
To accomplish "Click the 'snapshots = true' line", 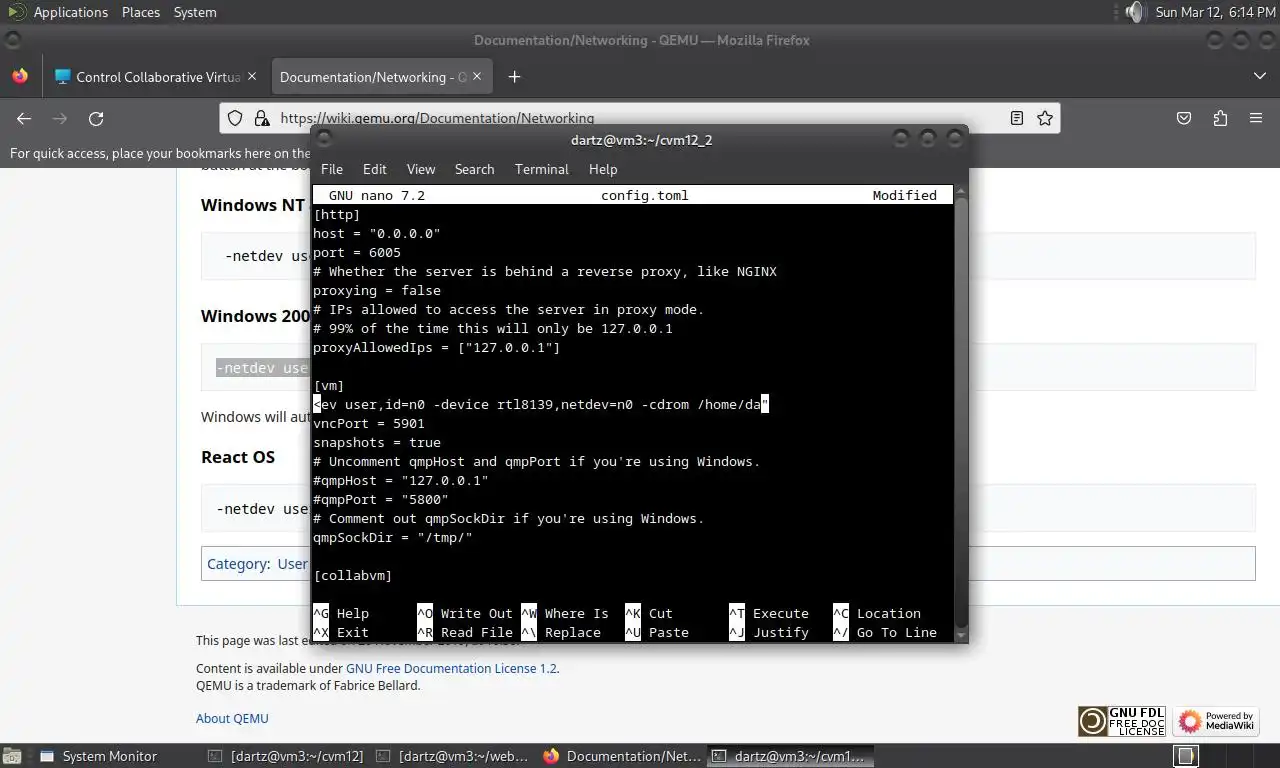I will point(377,442).
